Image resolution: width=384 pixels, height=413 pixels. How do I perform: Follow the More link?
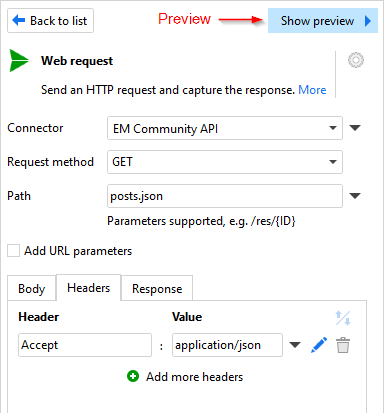click(x=312, y=90)
